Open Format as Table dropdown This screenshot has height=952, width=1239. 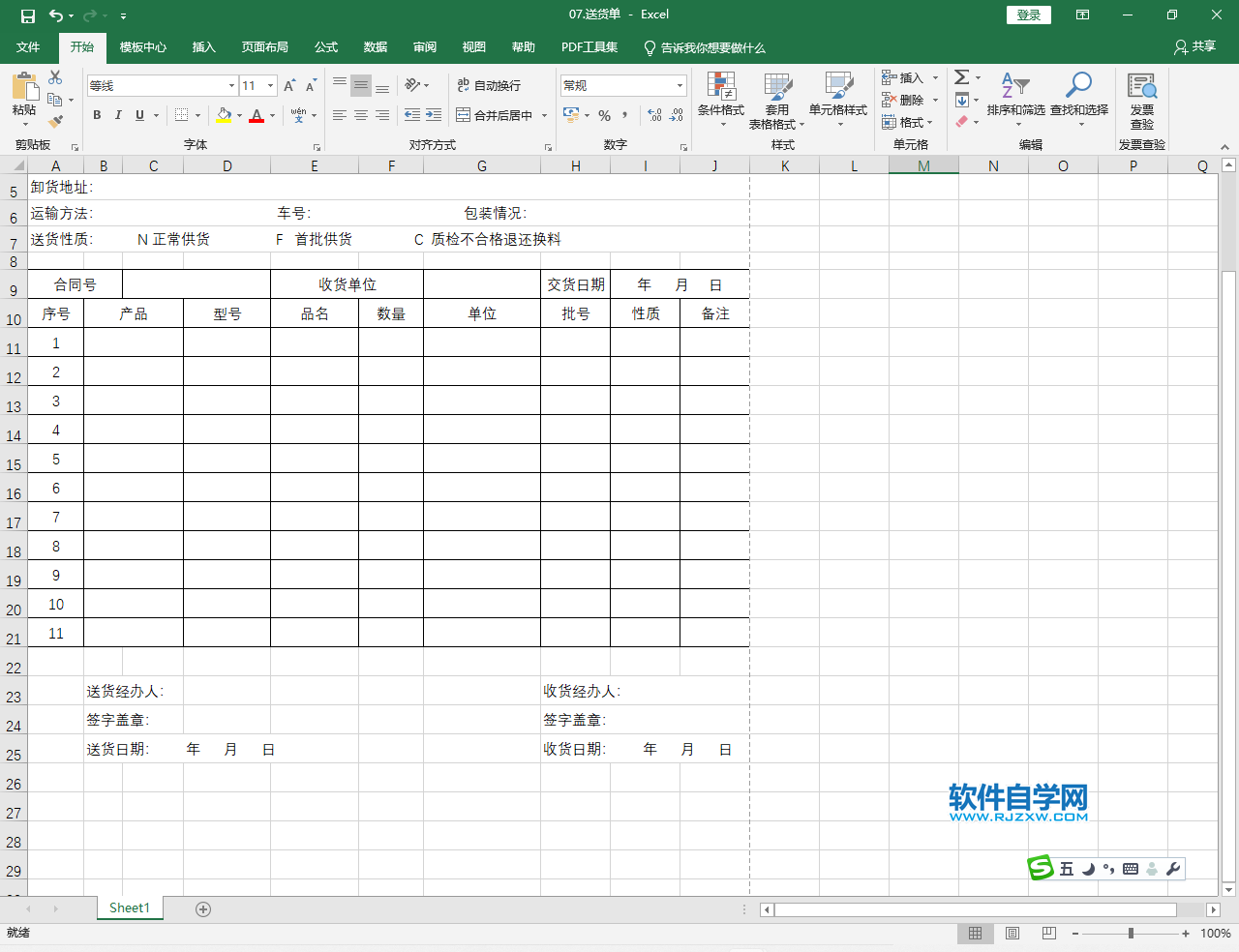point(776,101)
